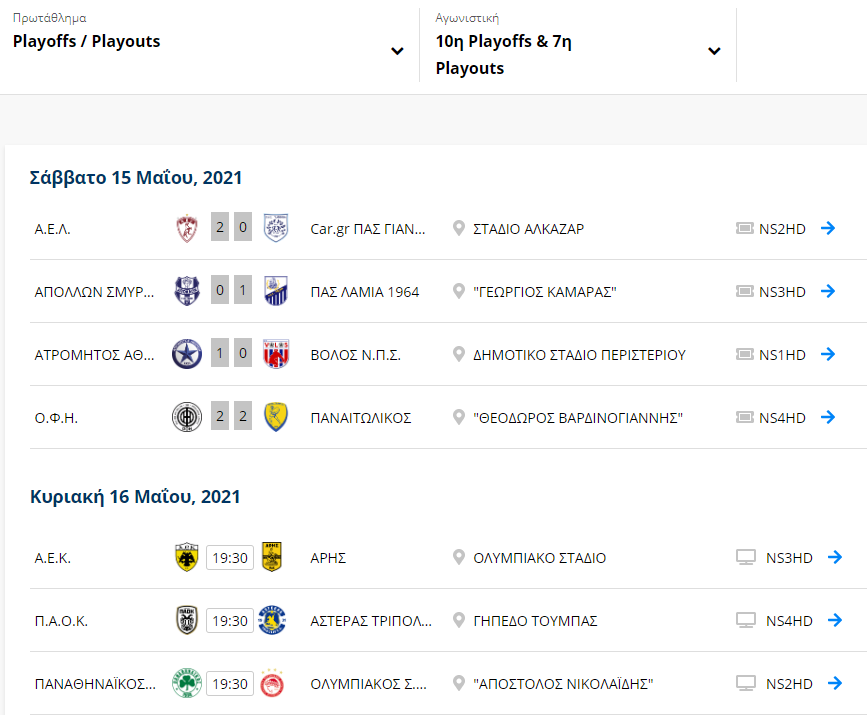Open Ο.Φ.Η. vs ΠΑΝΑΙΤΩΛΙΚΟΣ match details arrow
Viewport: 867px width, 715px height.
[828, 417]
